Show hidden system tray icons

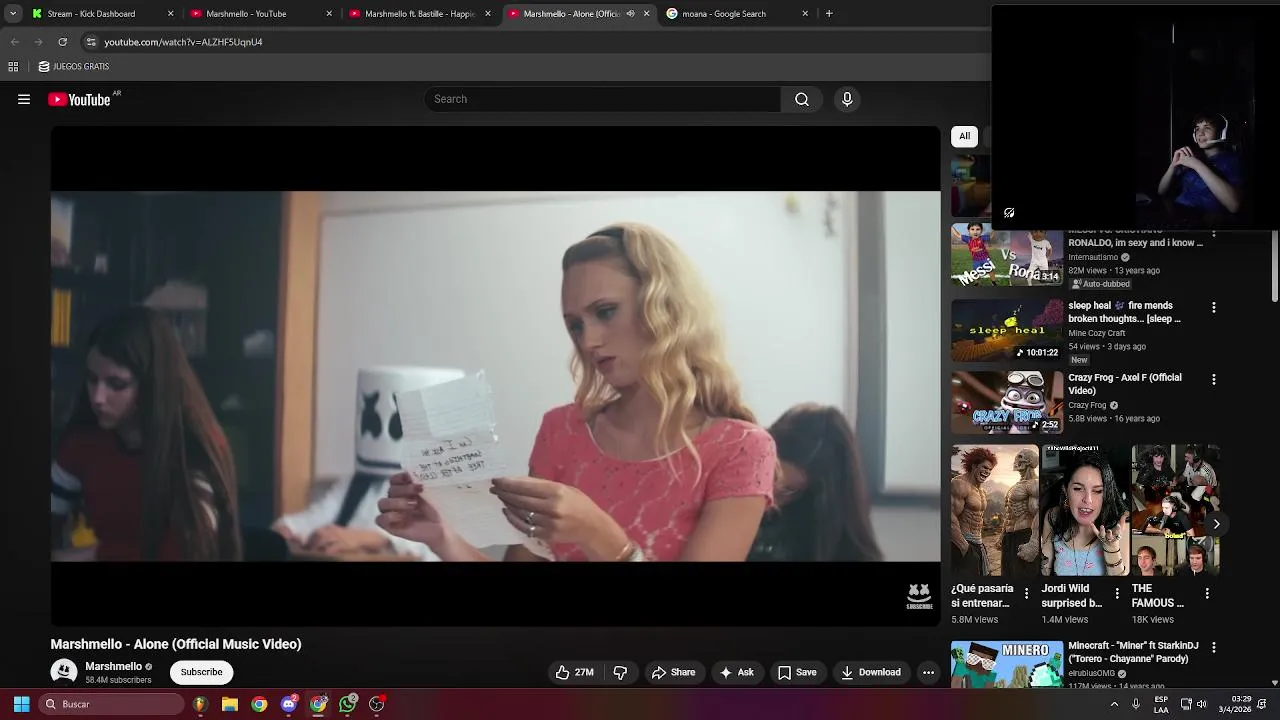coord(1114,704)
